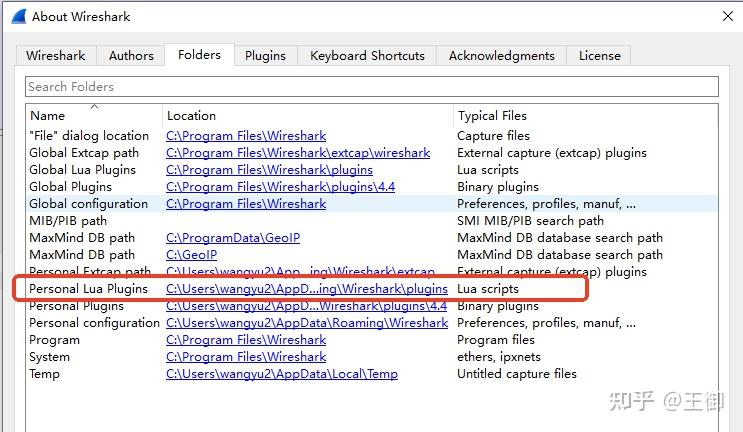Open the Personal configuration folder link
743x432 pixels.
(307, 323)
